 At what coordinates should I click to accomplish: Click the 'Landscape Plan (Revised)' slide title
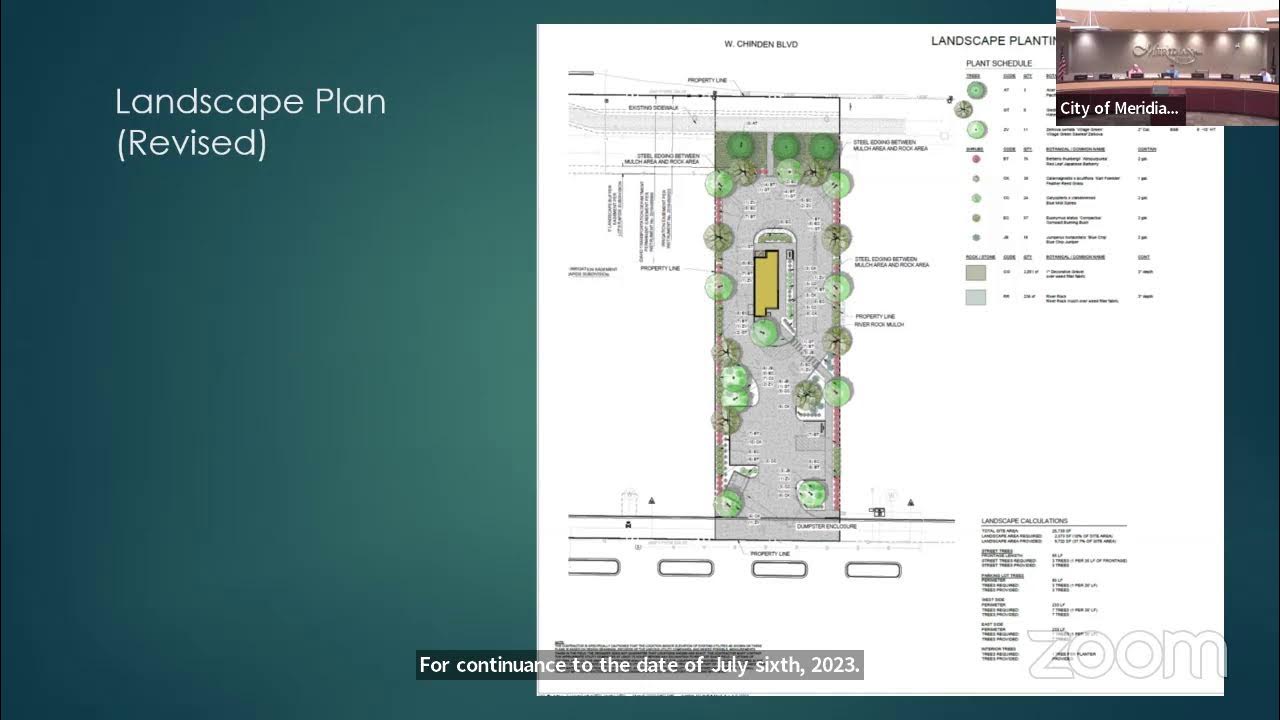pos(250,122)
